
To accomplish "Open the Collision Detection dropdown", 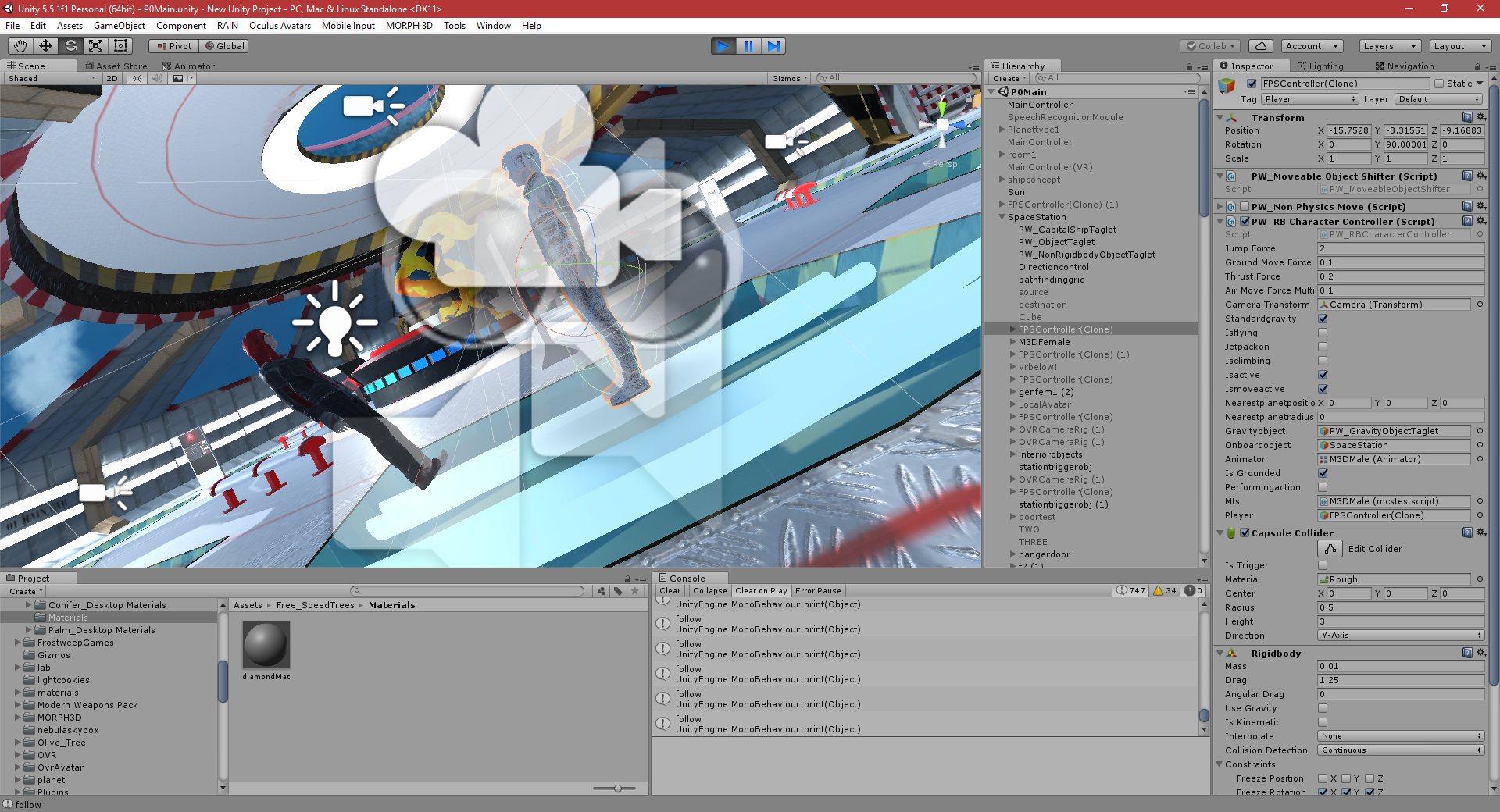I will coord(1400,750).
